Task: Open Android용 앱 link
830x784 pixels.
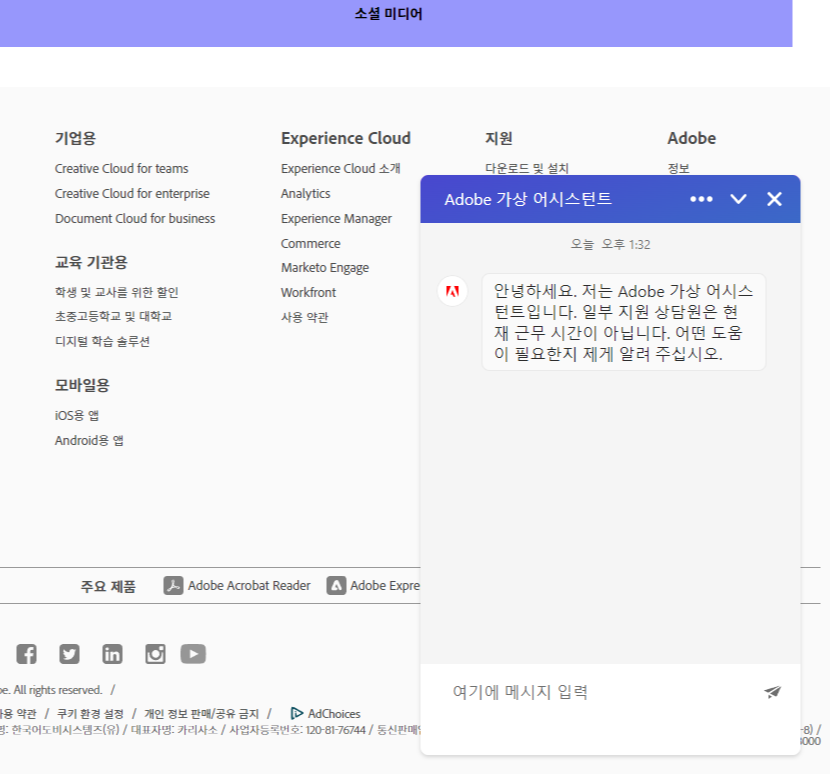Action: [x=89, y=440]
